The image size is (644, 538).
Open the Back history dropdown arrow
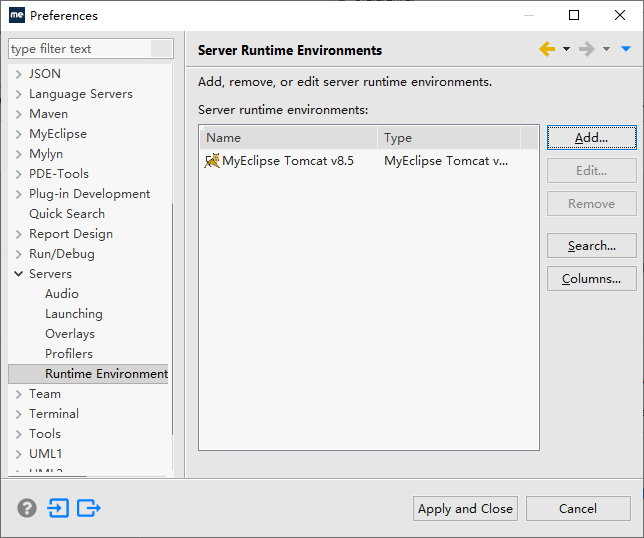[566, 49]
